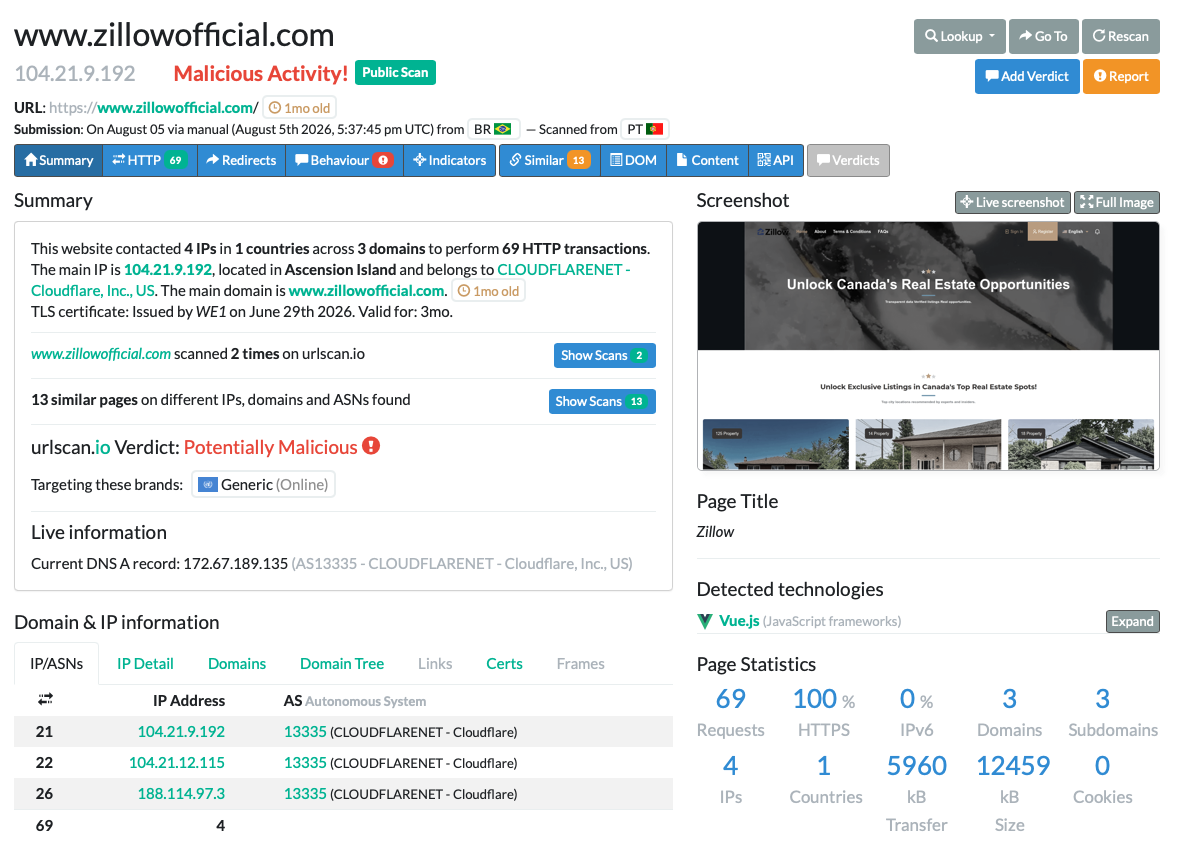The height and width of the screenshot is (861, 1180).
Task: Click the Potentially Malicious warning icon
Action: pos(371,446)
